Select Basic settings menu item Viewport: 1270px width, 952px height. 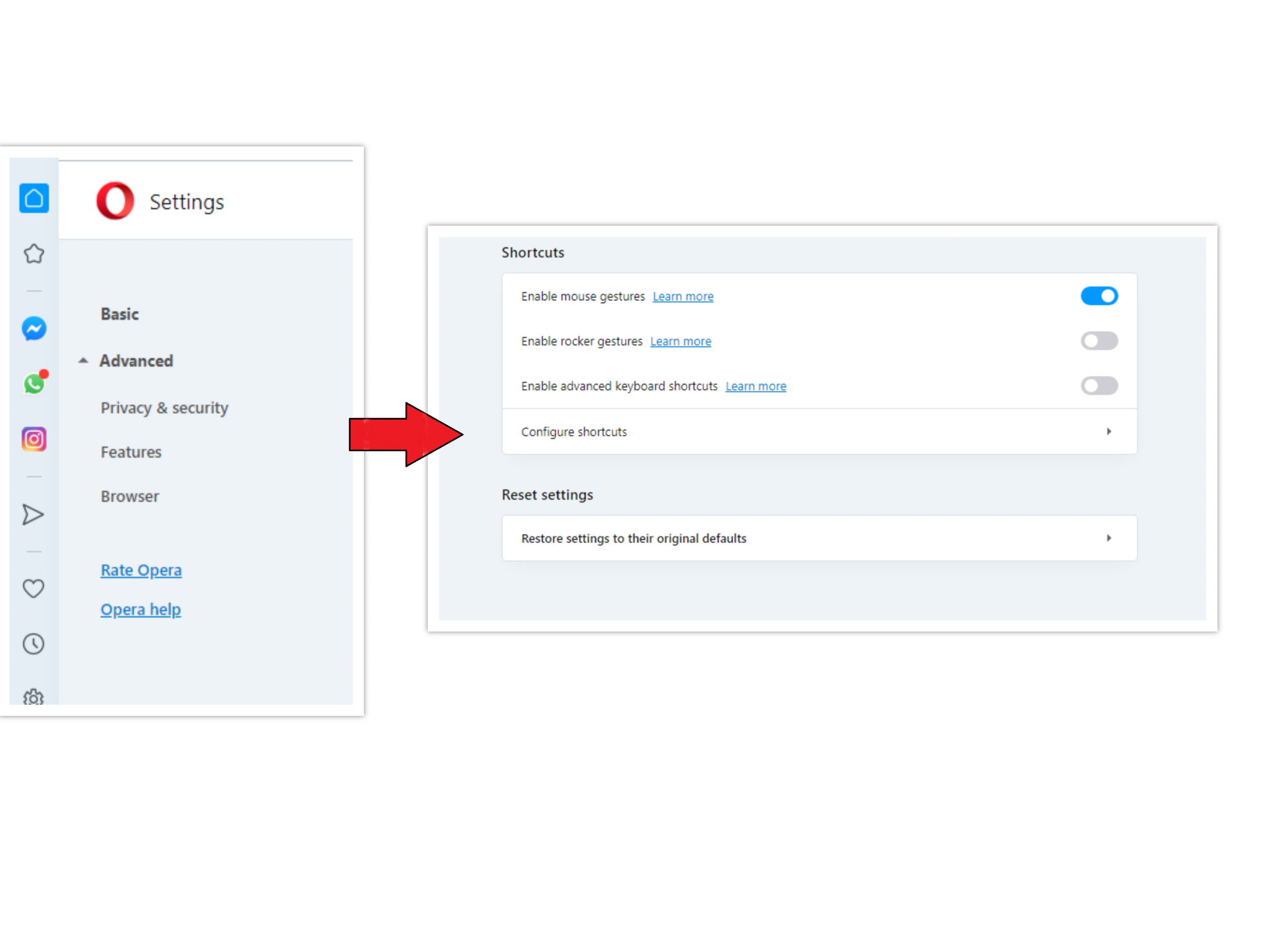119,313
